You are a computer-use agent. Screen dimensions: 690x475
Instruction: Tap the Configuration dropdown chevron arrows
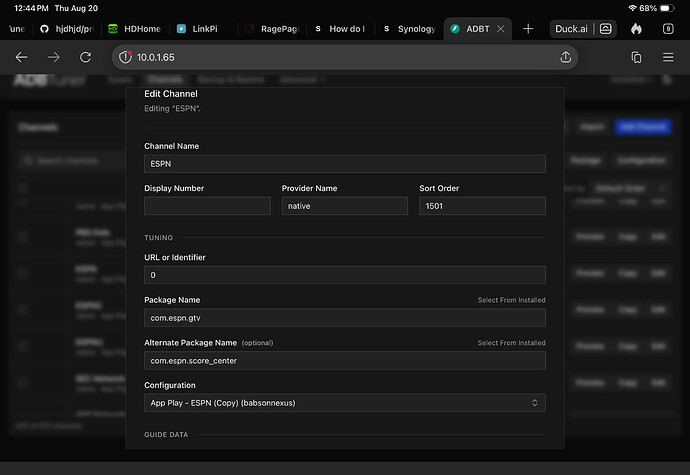[x=535, y=403]
